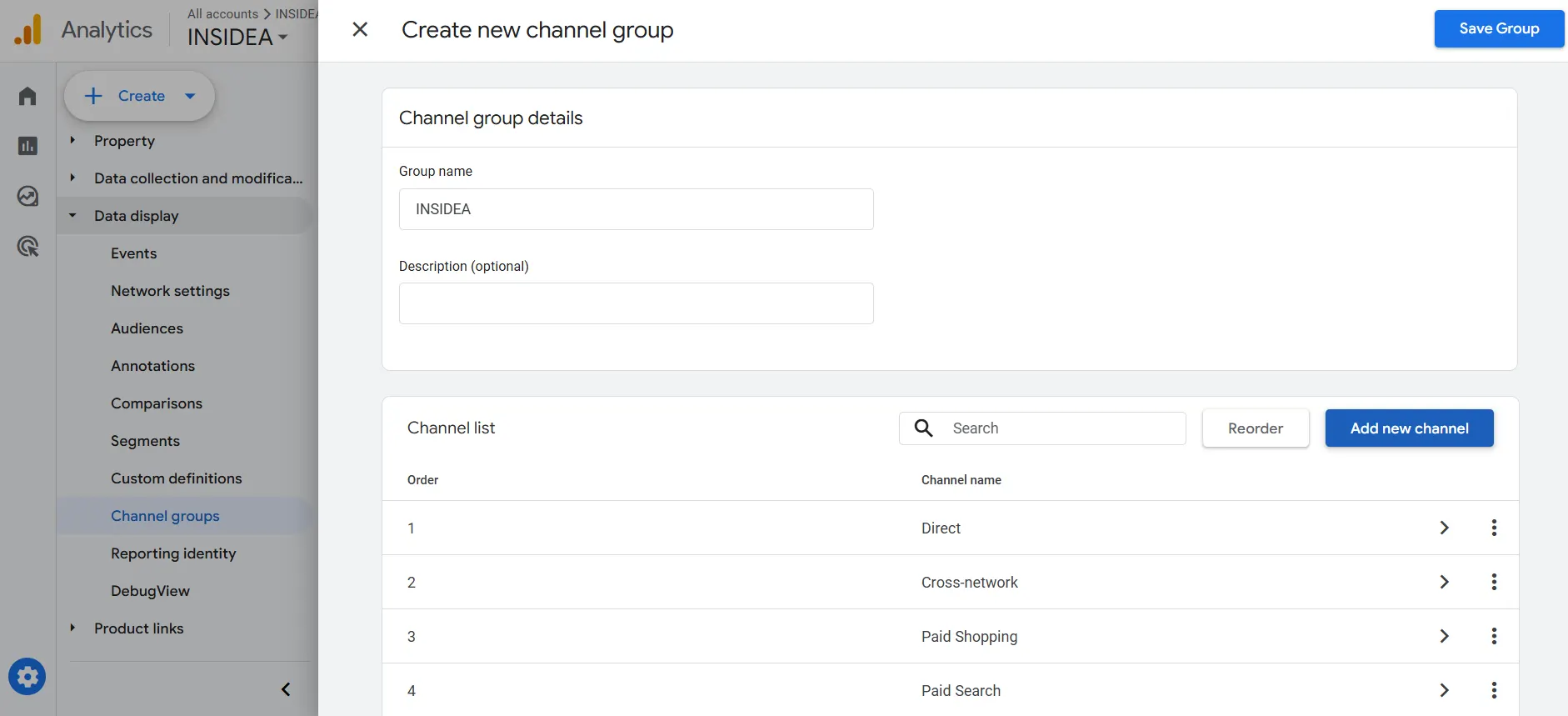Click the magnifier icon in channel search
This screenshot has width=1568, height=716.
coord(924,428)
